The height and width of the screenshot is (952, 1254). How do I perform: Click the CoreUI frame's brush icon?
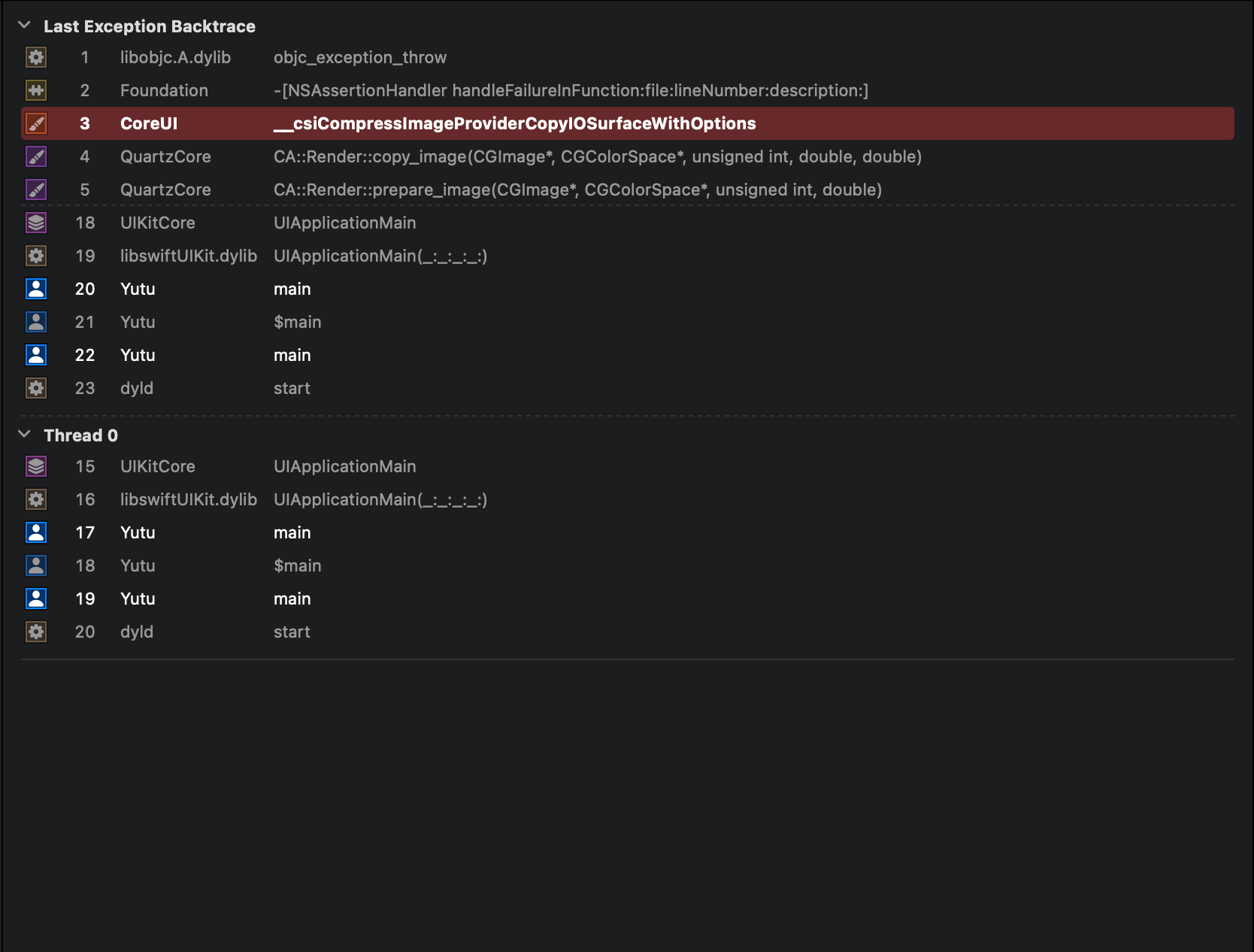pyautogui.click(x=36, y=123)
